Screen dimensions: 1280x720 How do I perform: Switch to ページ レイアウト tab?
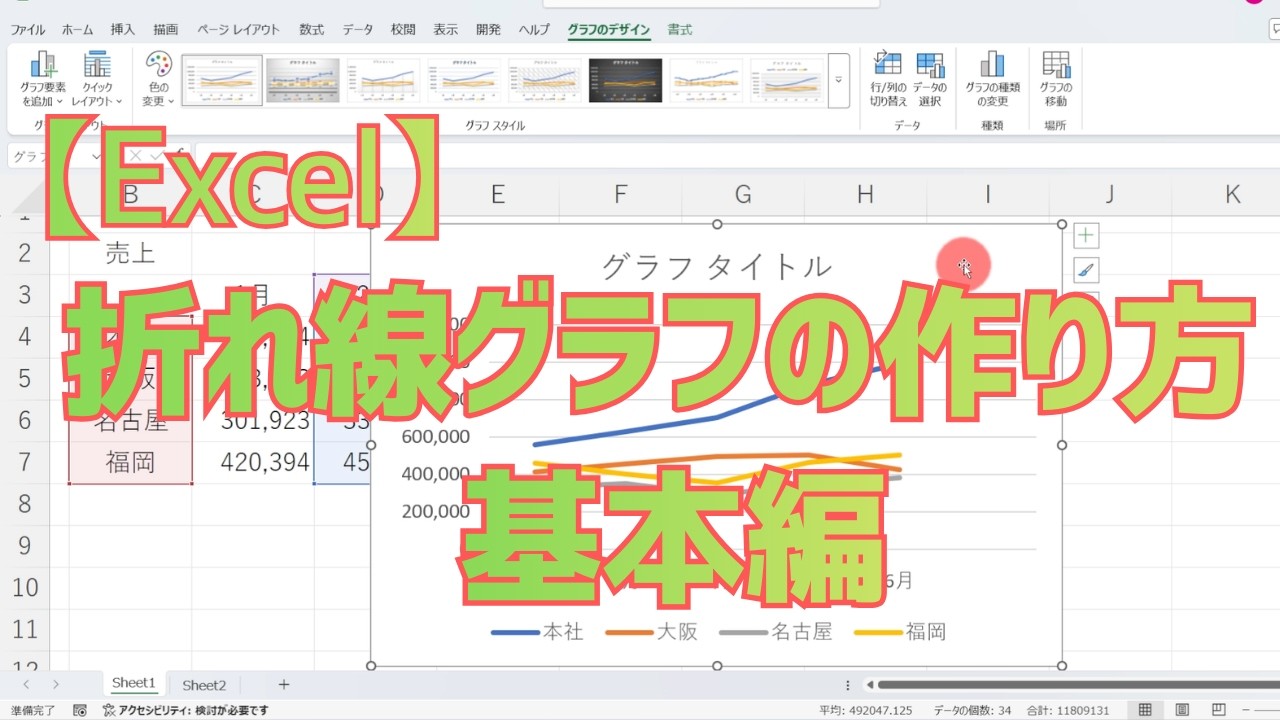tap(239, 30)
